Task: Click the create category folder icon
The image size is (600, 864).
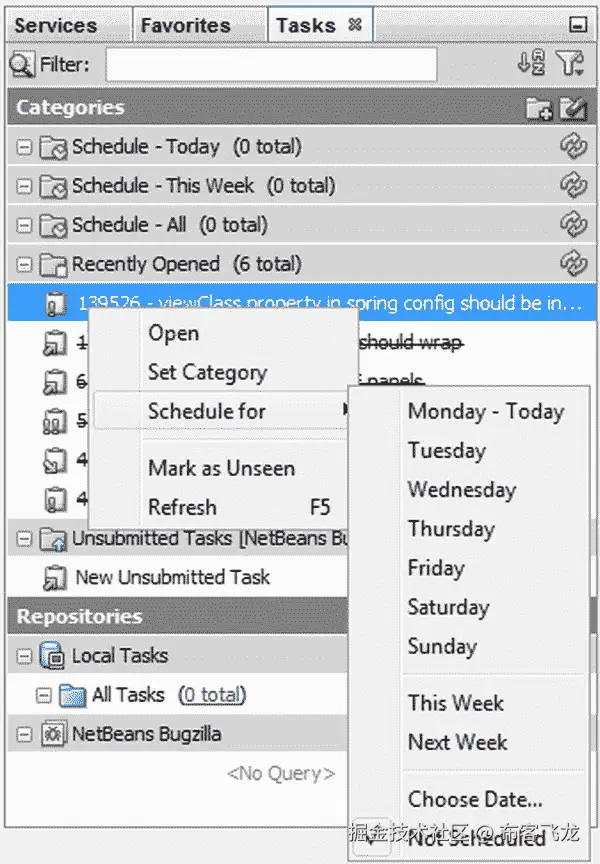Action: [539, 108]
